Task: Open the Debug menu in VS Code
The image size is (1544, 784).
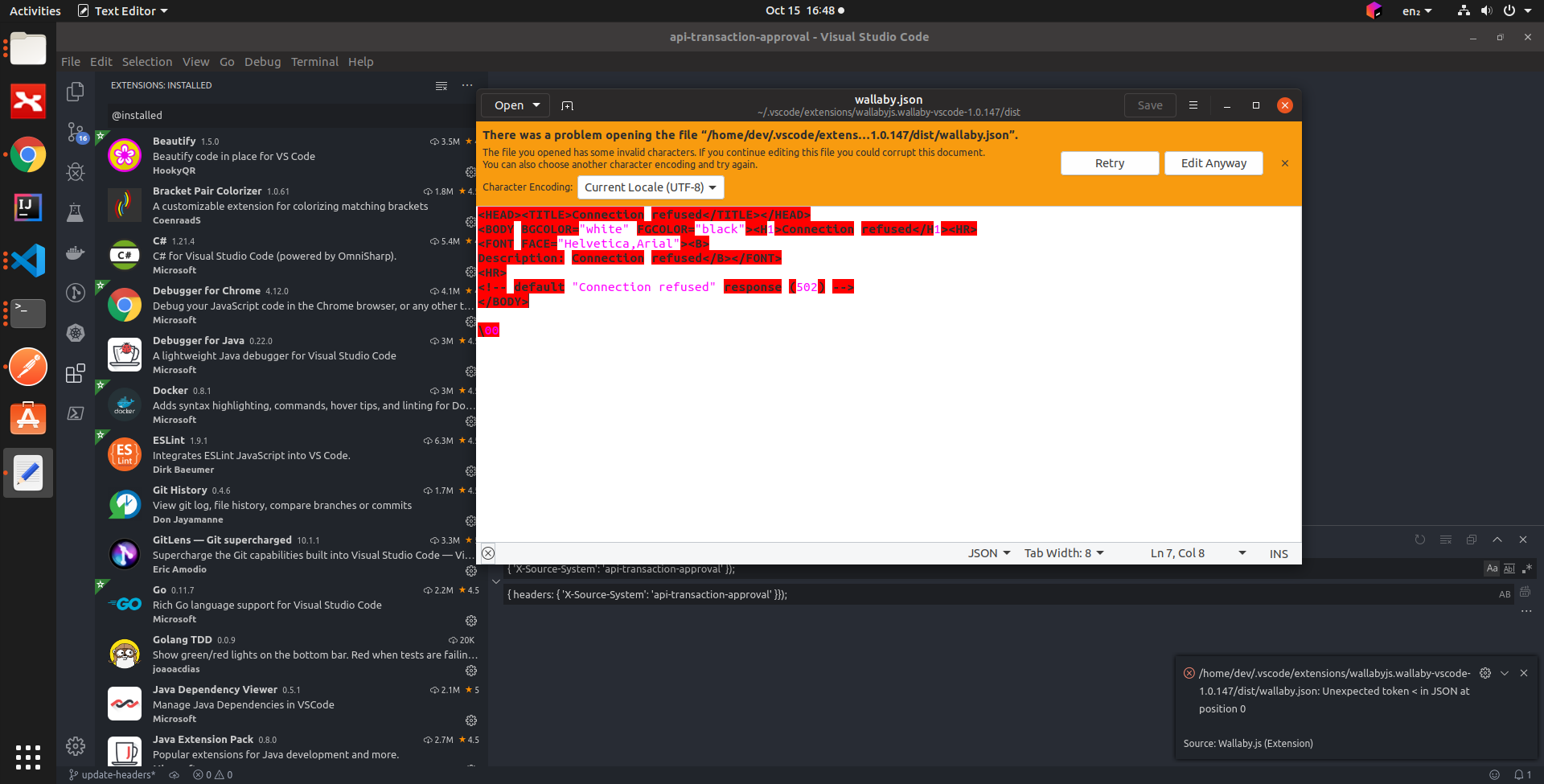Action: tap(262, 62)
